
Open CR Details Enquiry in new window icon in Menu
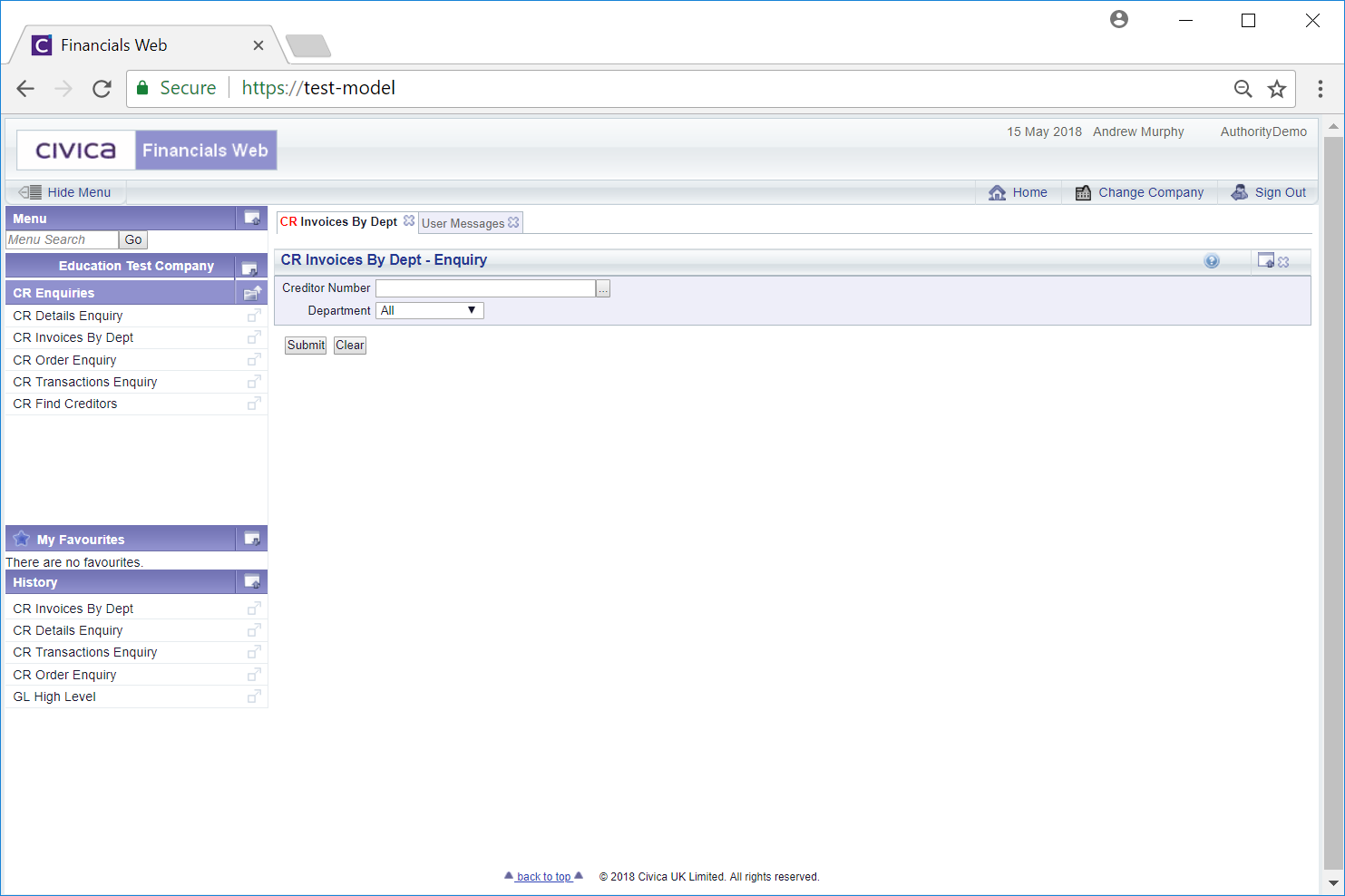(254, 316)
